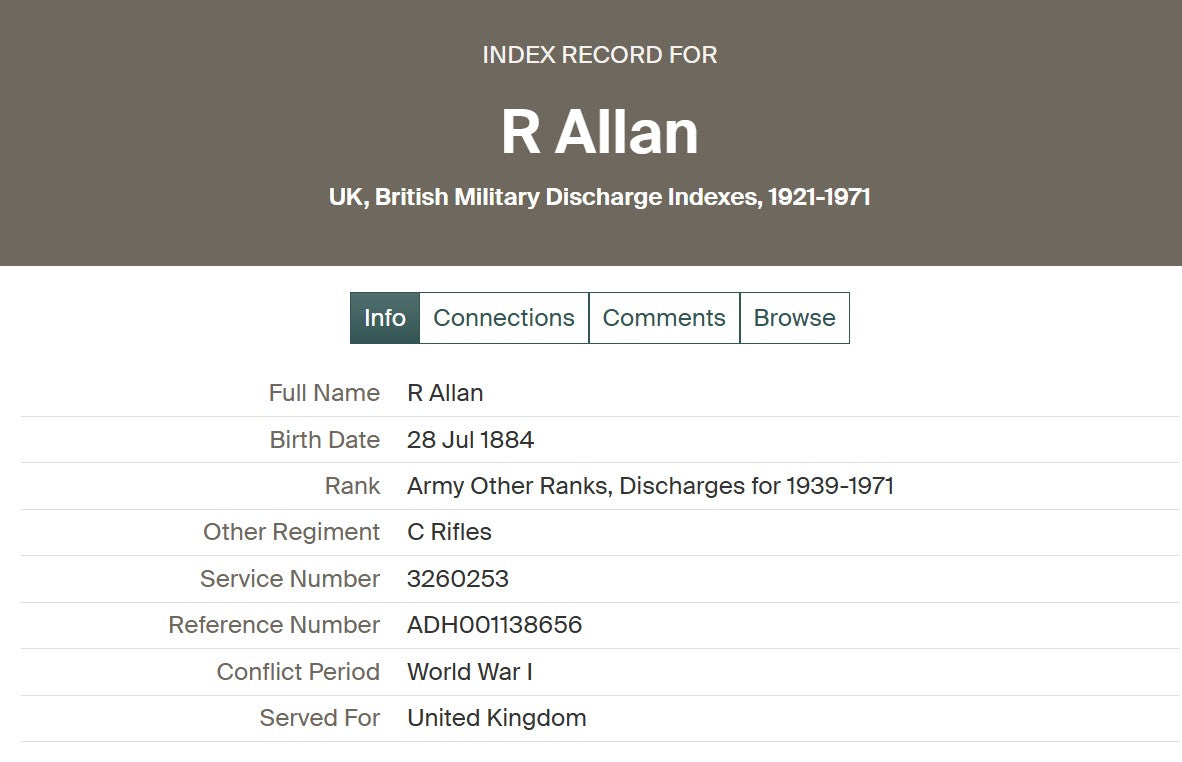Image resolution: width=1182 pixels, height=762 pixels.
Task: Click the Full Name value R Allan
Action: point(445,393)
